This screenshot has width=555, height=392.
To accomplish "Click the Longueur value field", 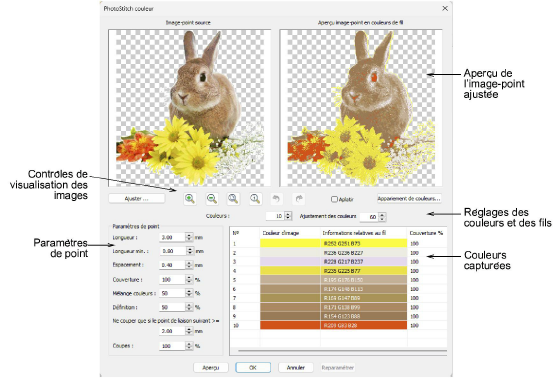I will 172,237.
